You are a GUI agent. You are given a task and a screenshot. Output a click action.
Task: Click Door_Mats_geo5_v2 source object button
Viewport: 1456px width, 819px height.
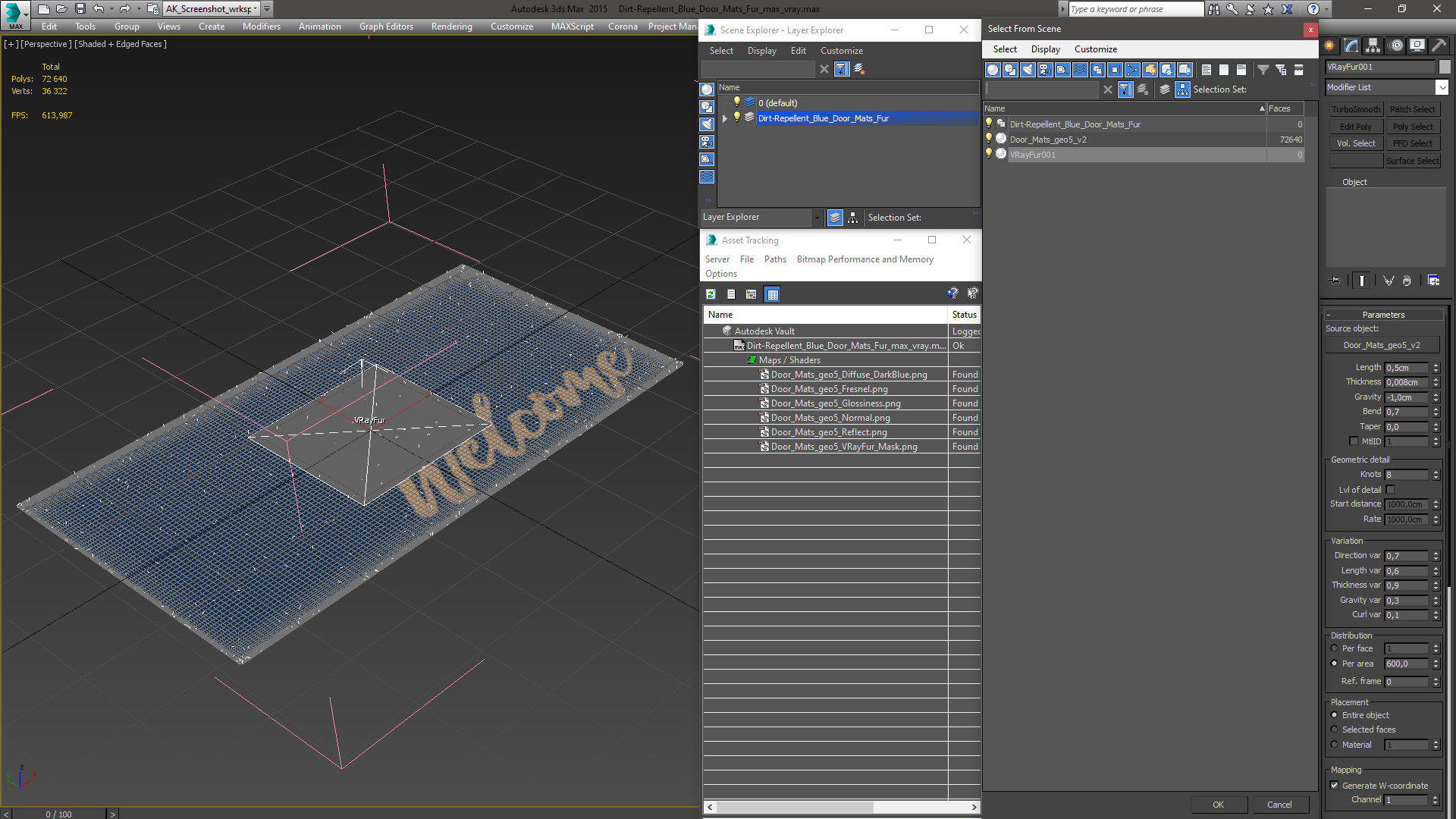[x=1382, y=345]
